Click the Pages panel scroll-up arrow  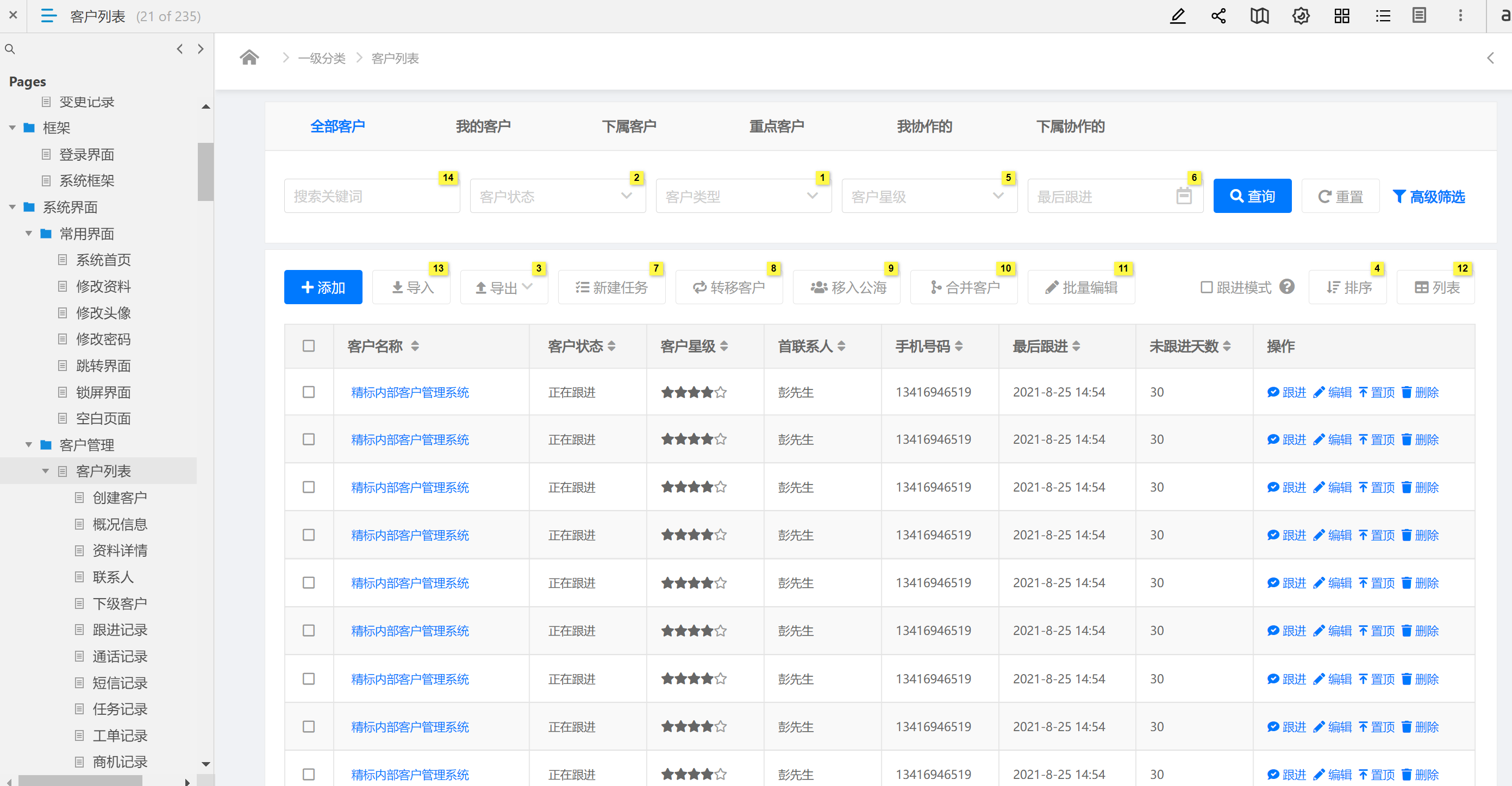click(x=205, y=107)
